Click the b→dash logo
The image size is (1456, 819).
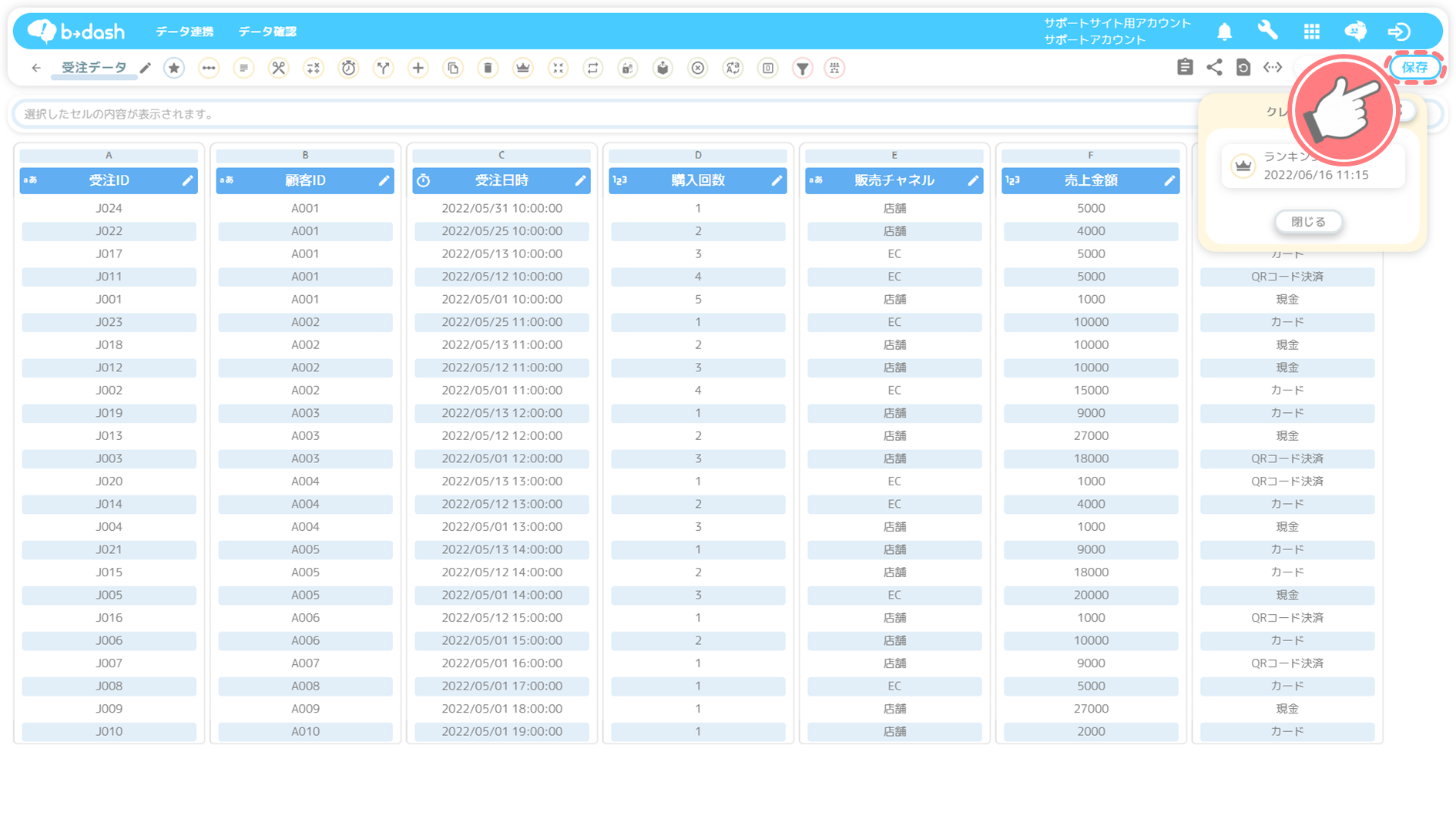click(x=76, y=31)
